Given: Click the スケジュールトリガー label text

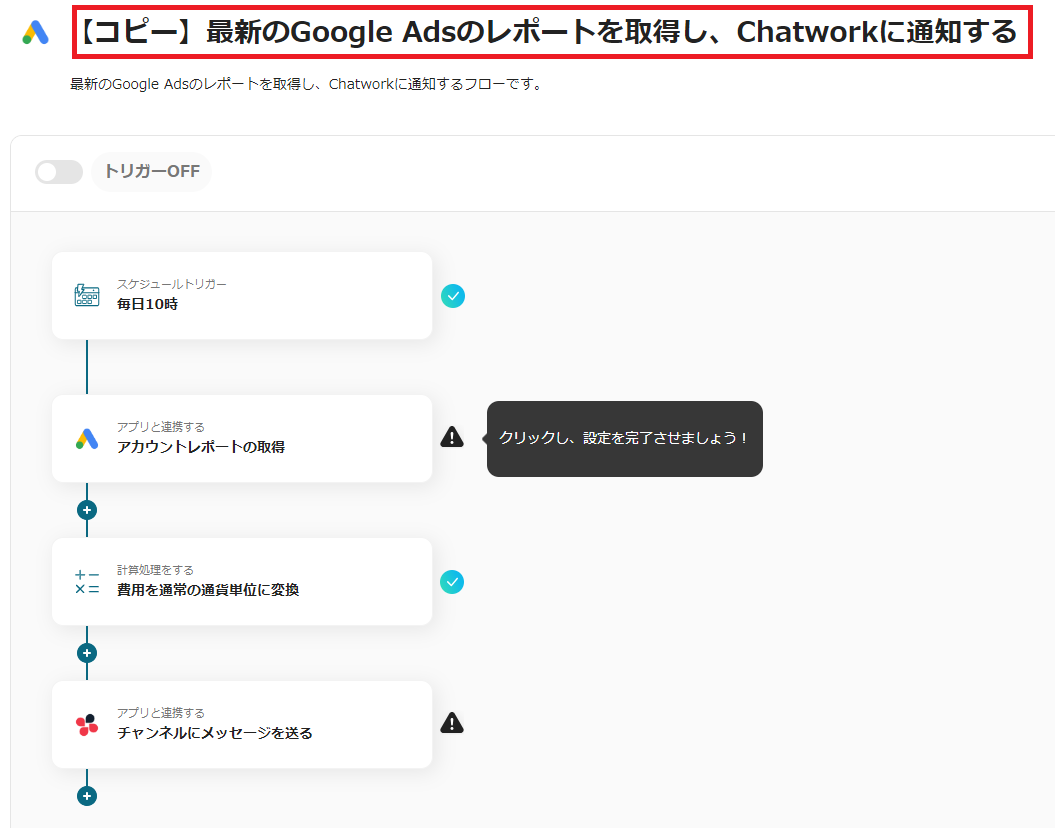Looking at the screenshot, I should 172,284.
